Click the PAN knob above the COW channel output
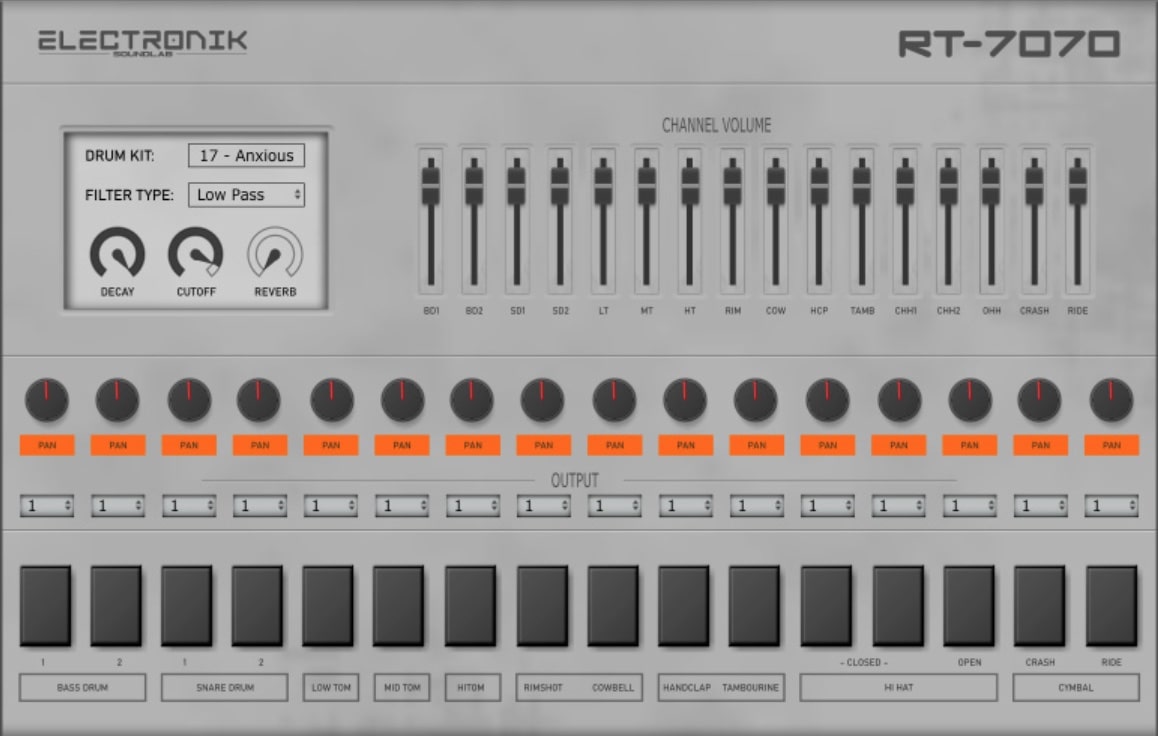This screenshot has width=1158, height=736. (x=613, y=398)
